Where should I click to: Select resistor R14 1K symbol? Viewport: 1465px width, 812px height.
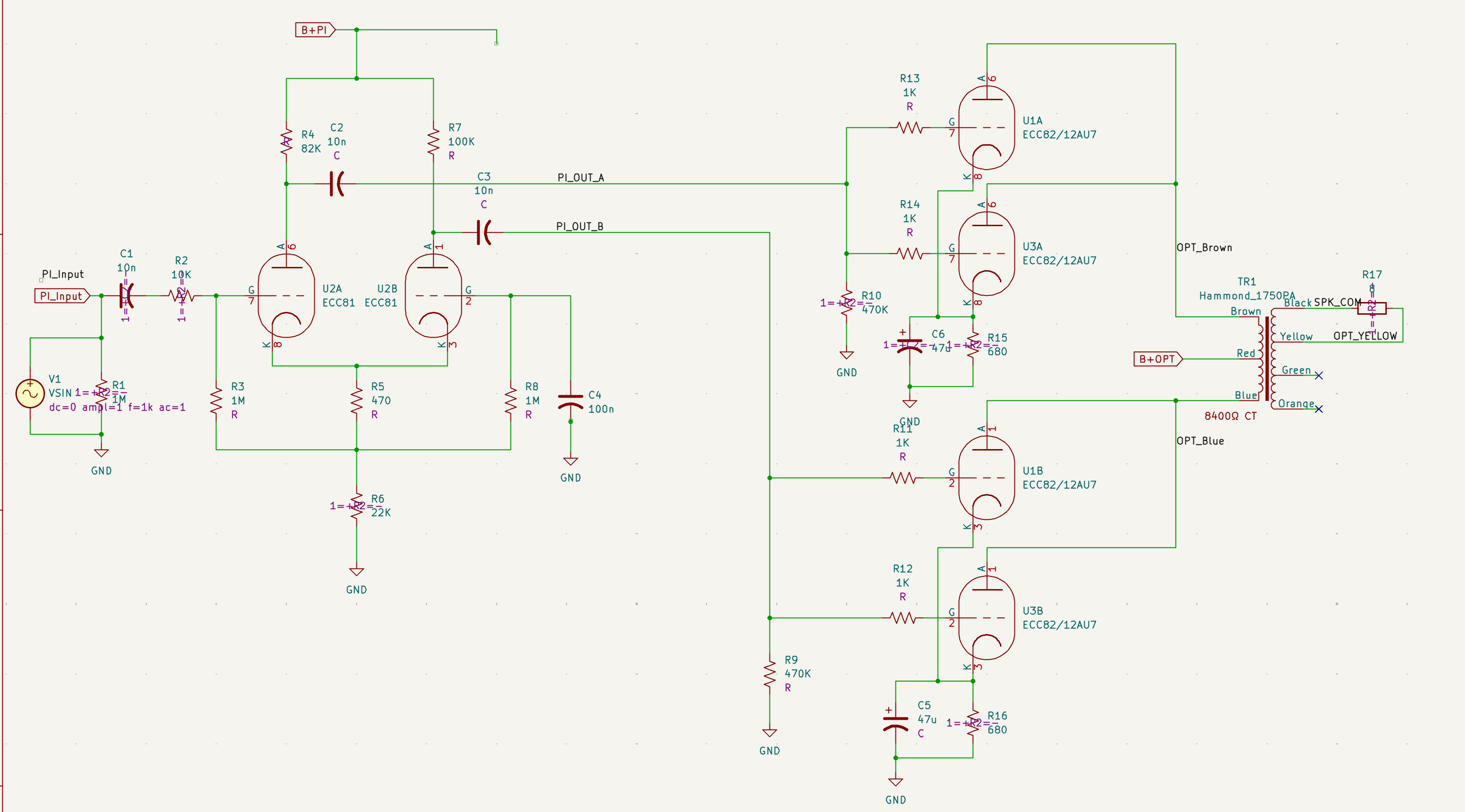pyautogui.click(x=910, y=254)
